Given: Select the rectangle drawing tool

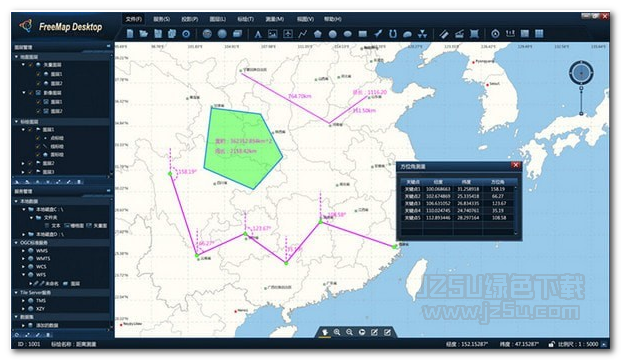Looking at the screenshot, I should tap(363, 34).
